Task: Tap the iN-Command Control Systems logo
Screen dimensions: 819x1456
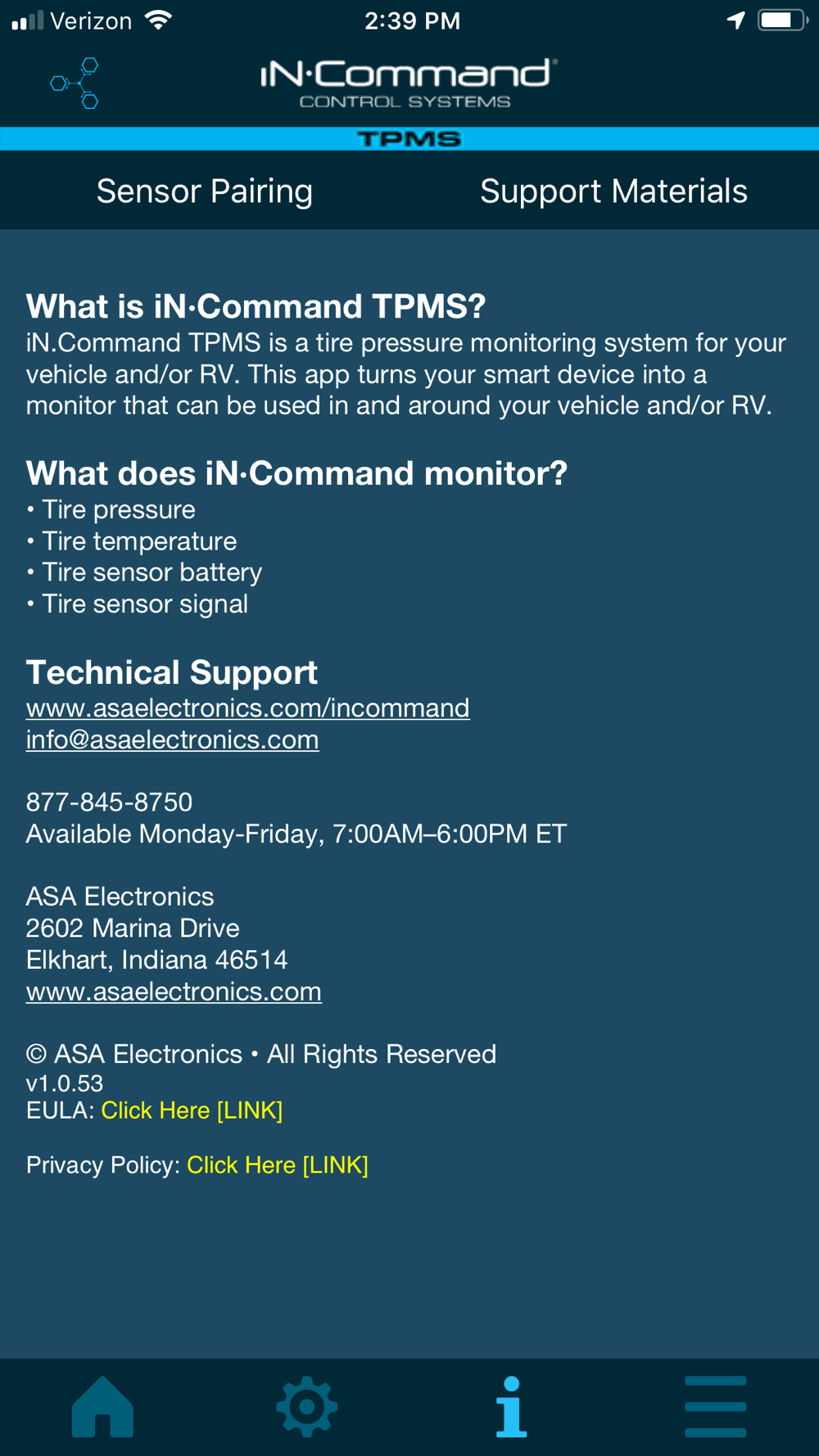Action: [x=409, y=83]
